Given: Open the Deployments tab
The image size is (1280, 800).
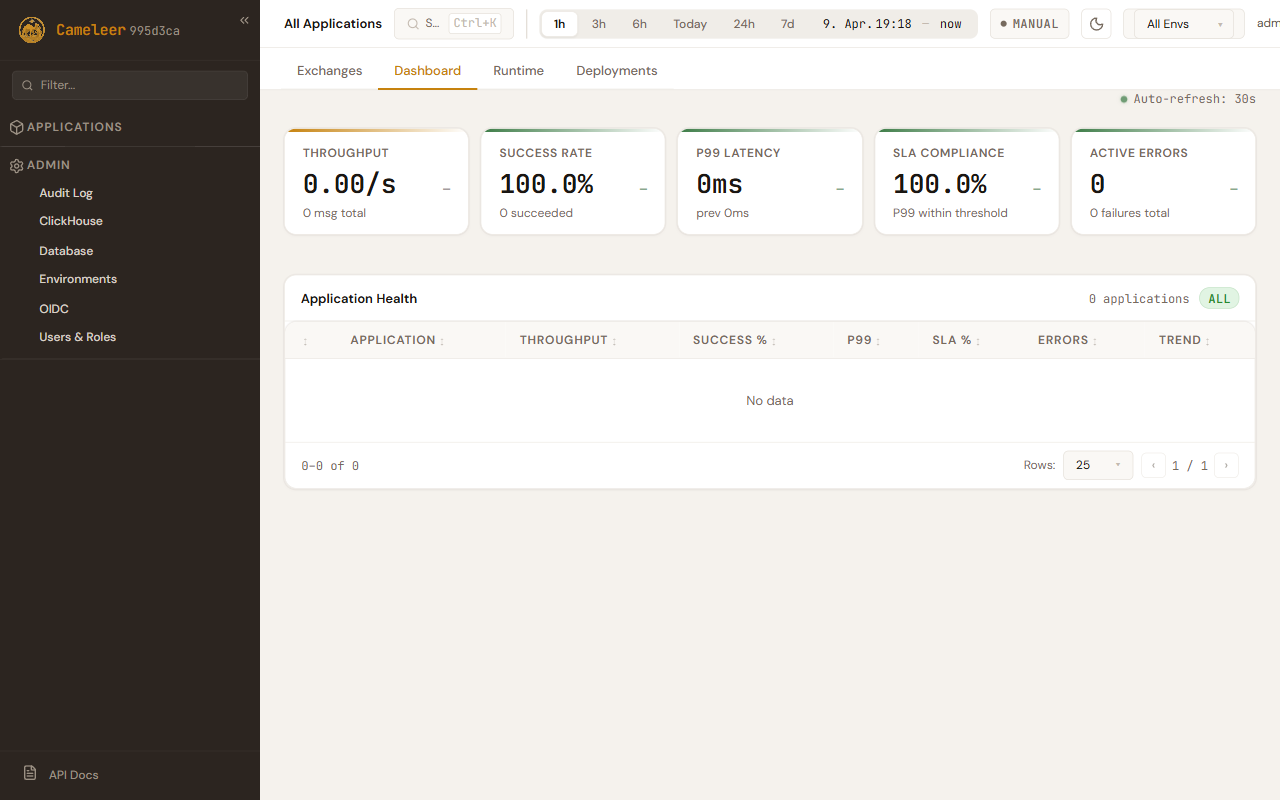Looking at the screenshot, I should [x=616, y=71].
